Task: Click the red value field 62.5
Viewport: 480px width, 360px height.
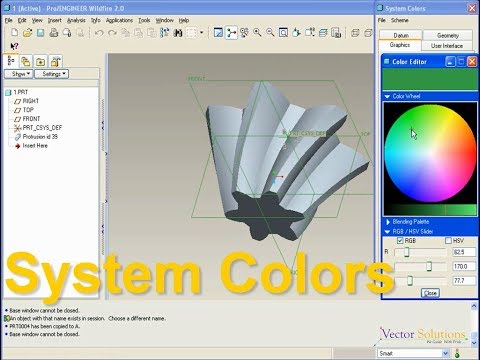Action: [464, 252]
